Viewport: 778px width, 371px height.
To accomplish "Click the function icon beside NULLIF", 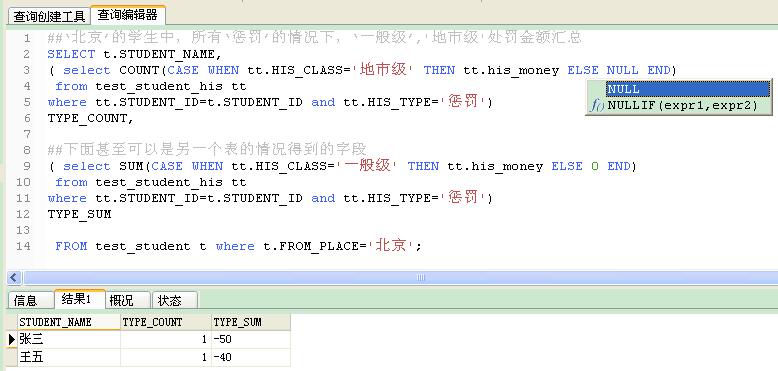I will [597, 105].
